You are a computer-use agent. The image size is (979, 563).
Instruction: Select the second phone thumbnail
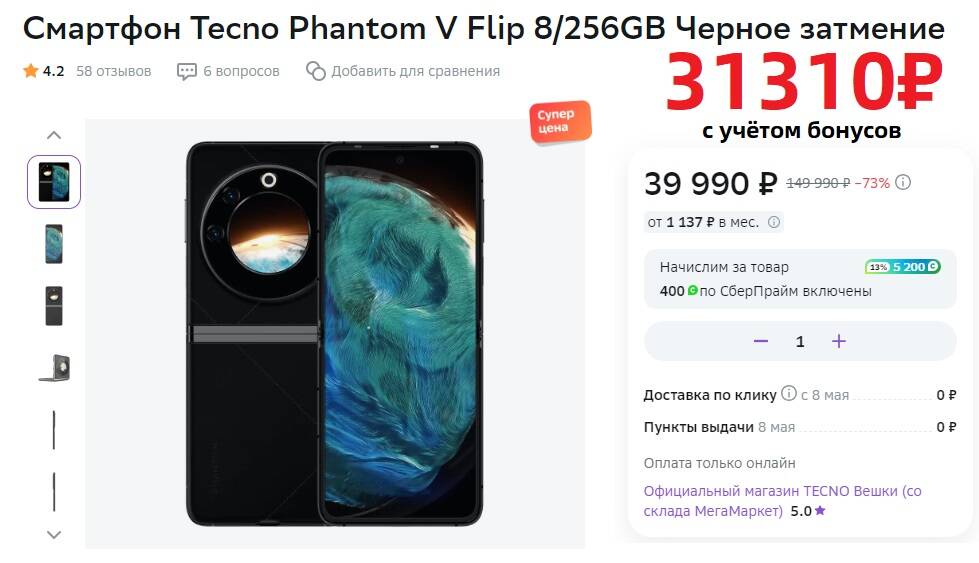tap(54, 244)
